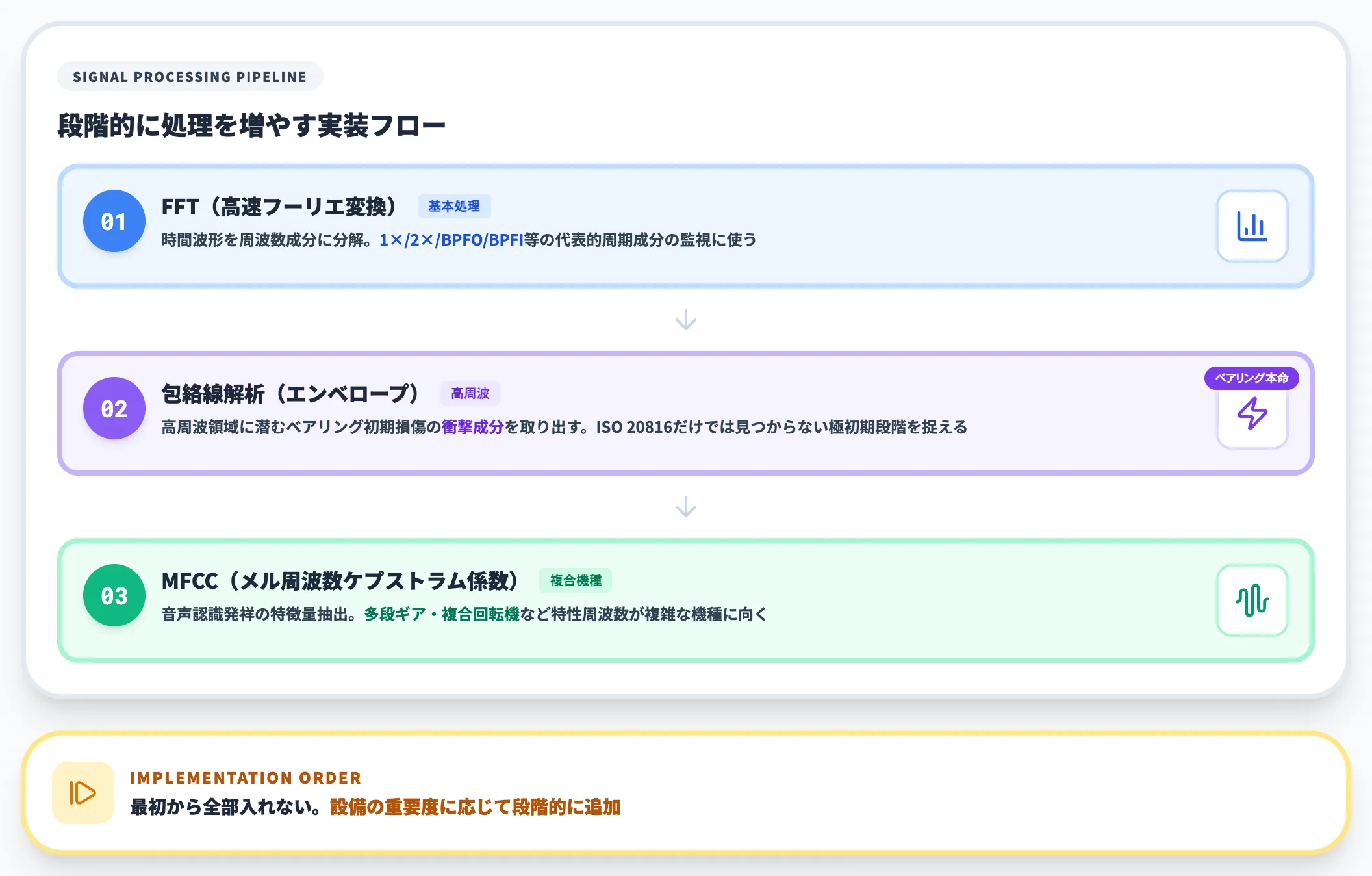
Task: Click the bar chart icon in FFT card
Action: (x=1252, y=226)
